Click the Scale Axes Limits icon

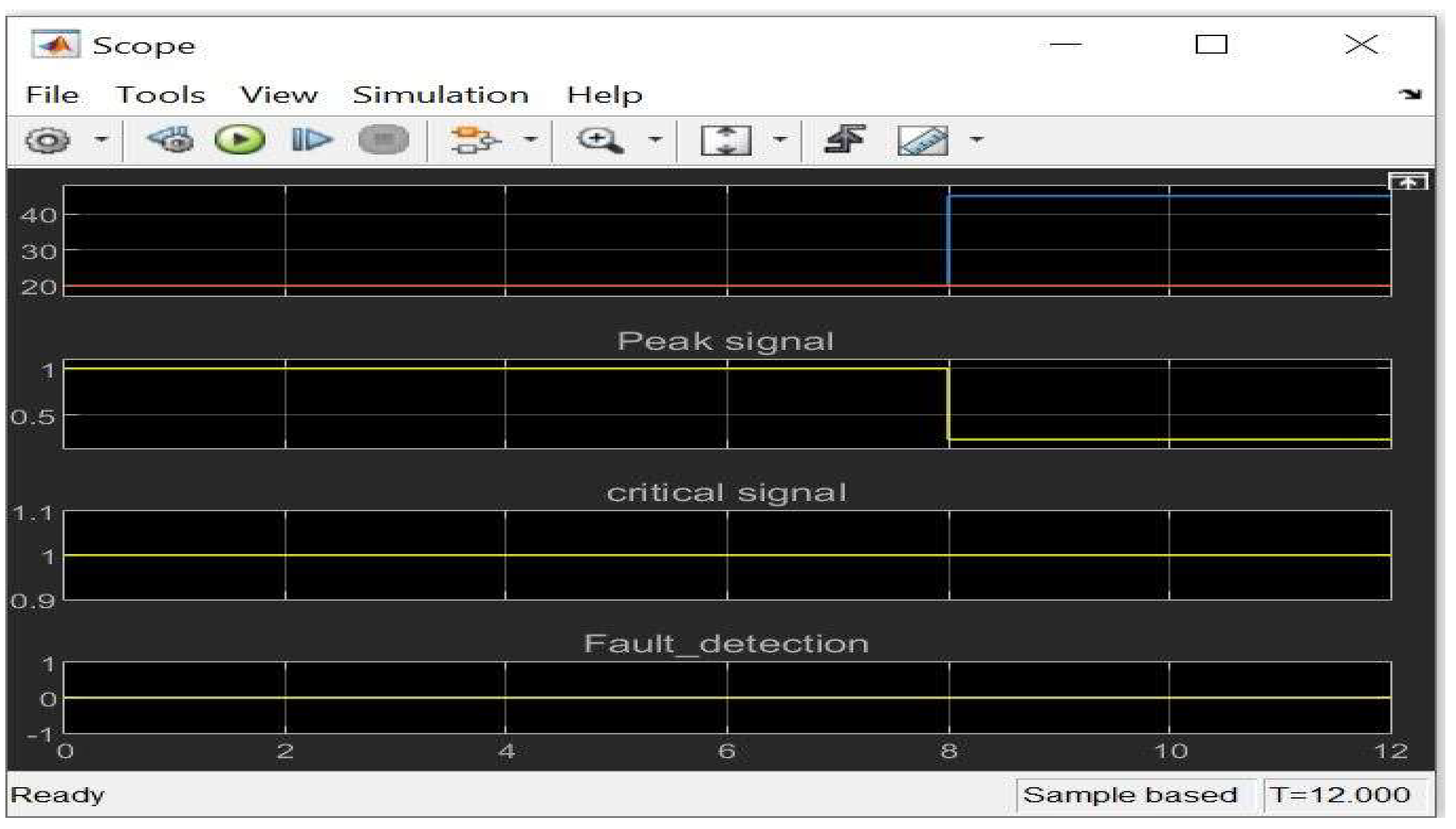[725, 140]
